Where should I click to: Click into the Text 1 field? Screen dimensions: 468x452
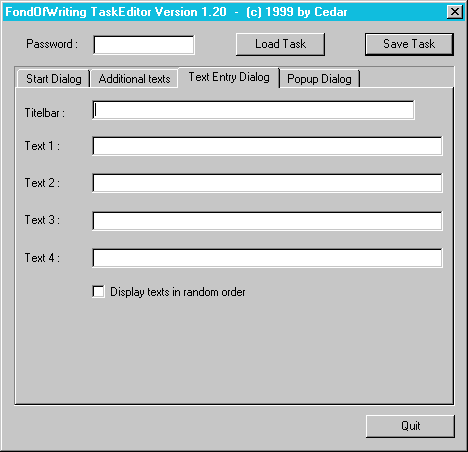click(x=267, y=146)
